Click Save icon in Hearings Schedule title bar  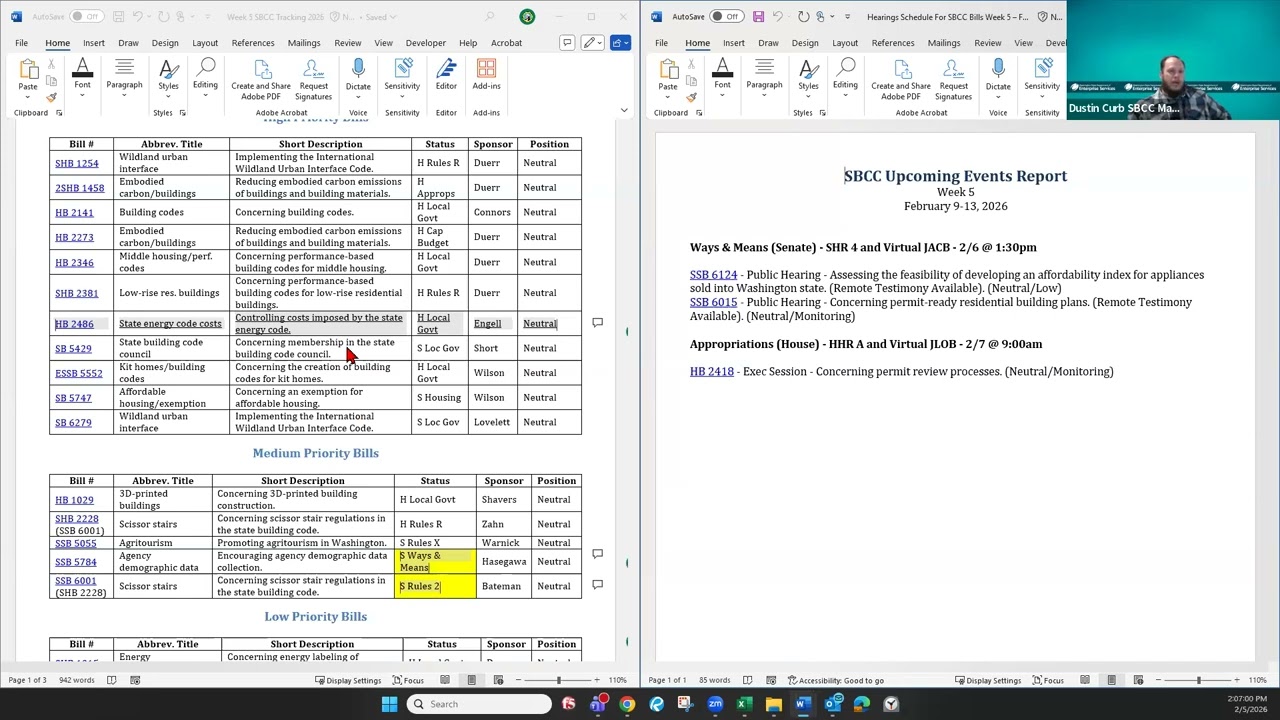point(758,17)
